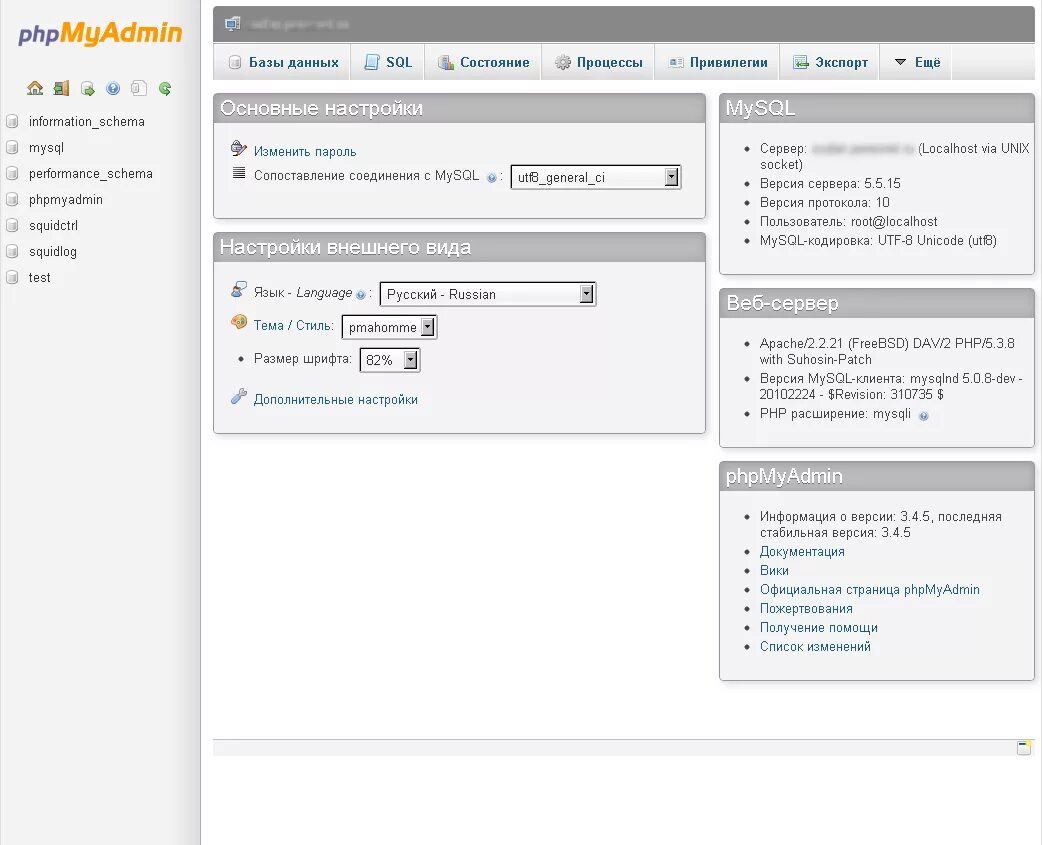Open help icon next to MySQL collation label

492,177
